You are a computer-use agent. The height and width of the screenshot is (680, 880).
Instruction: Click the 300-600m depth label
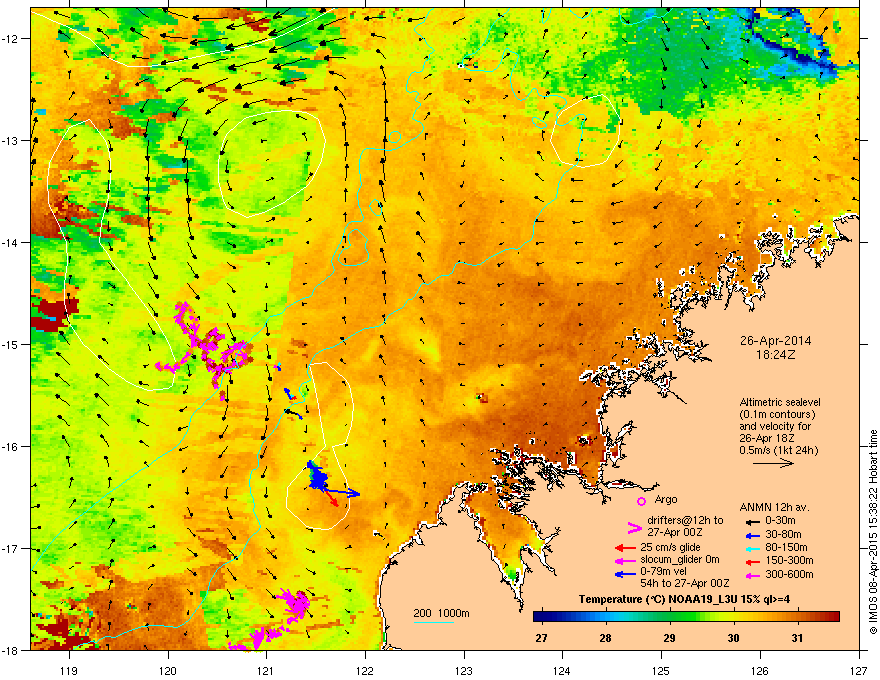[789, 574]
